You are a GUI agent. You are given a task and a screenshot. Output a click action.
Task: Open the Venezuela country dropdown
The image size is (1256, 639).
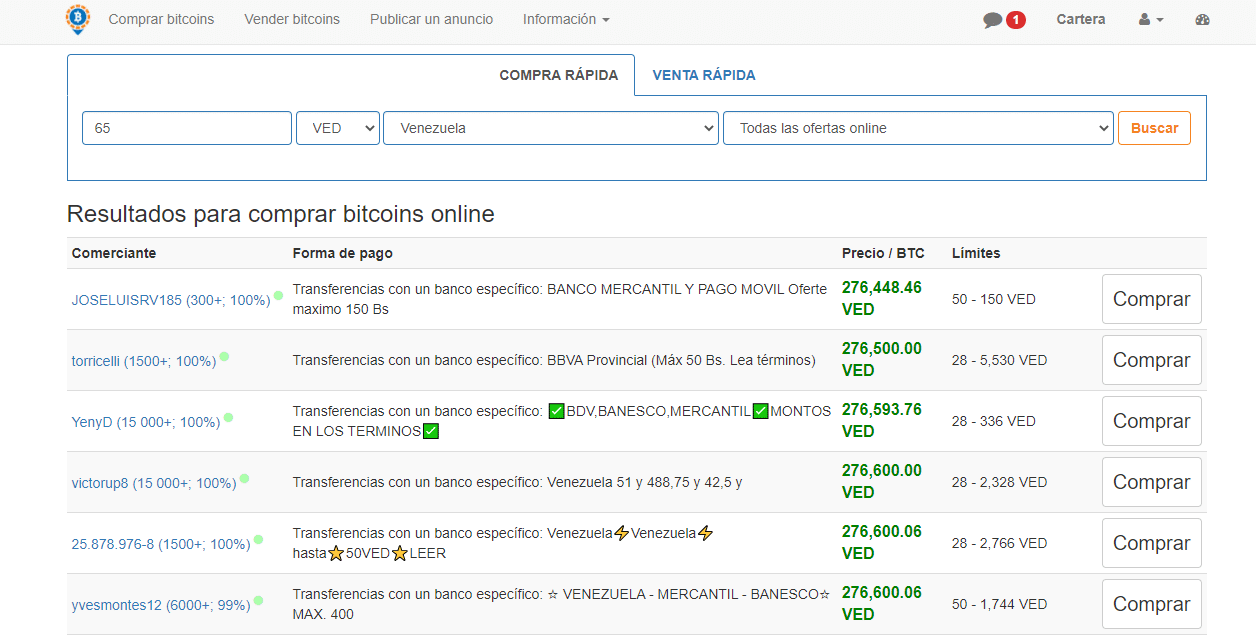pos(551,128)
